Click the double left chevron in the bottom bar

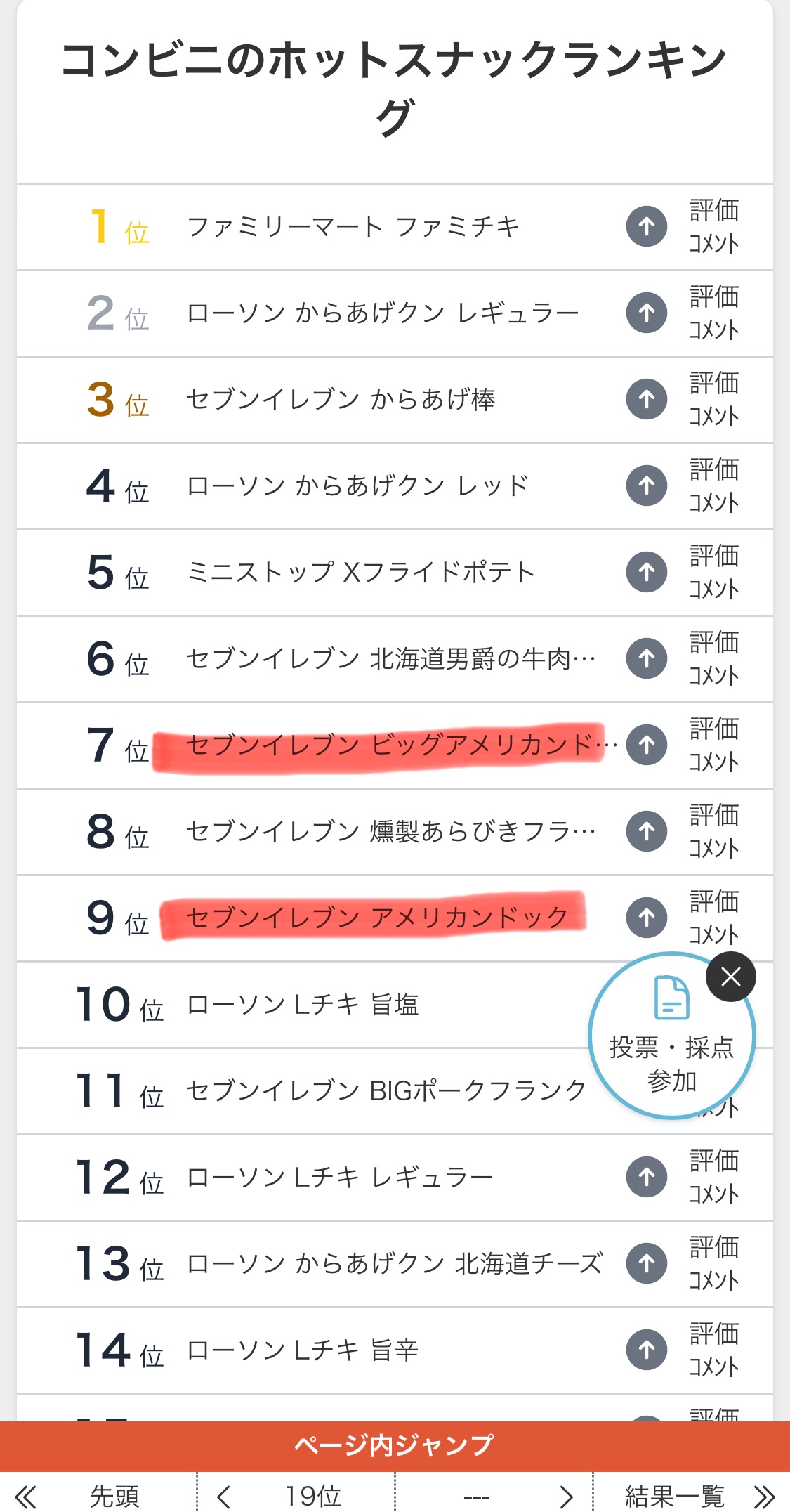(25, 1497)
